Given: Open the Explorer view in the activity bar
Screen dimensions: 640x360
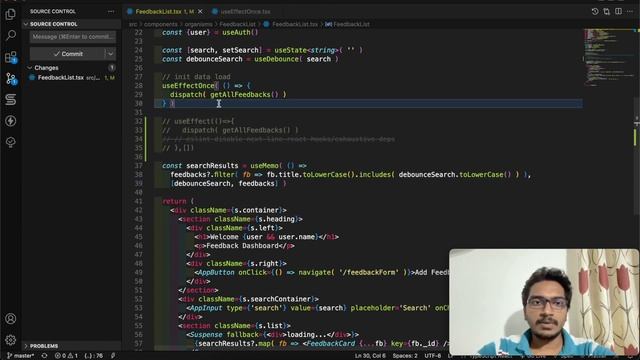Looking at the screenshot, I should [11, 14].
